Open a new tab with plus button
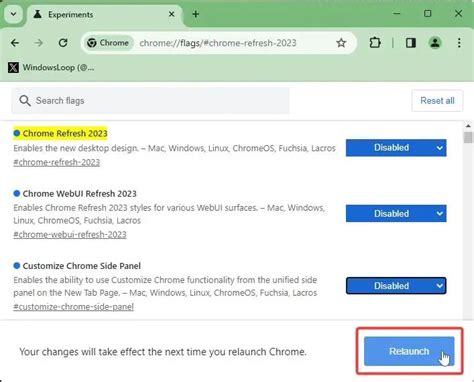474x382 pixels. tap(196, 14)
